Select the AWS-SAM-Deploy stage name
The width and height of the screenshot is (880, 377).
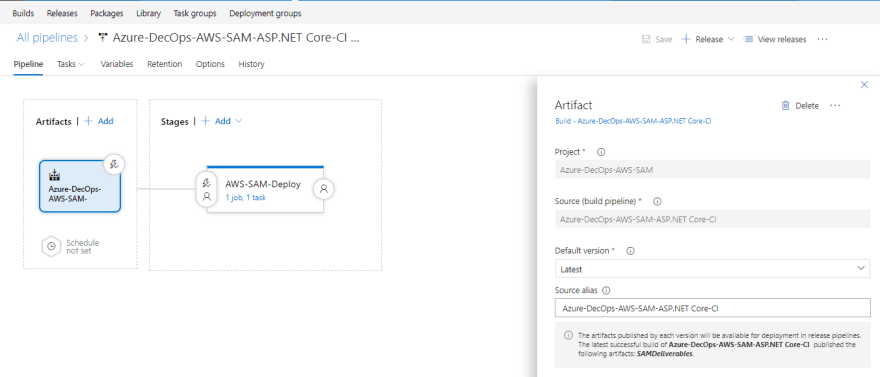tap(263, 184)
